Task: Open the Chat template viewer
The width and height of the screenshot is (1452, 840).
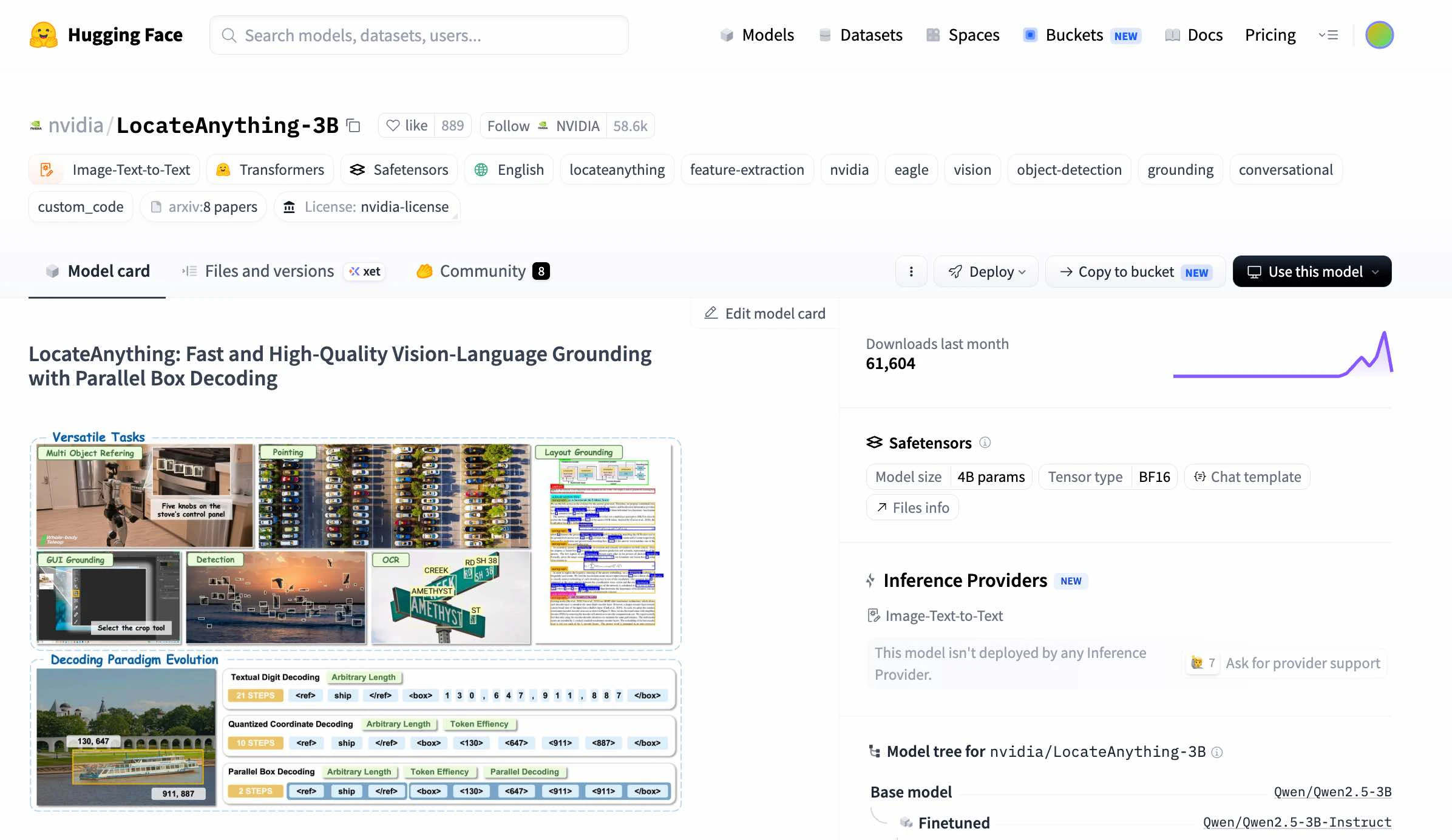Action: tap(1247, 477)
